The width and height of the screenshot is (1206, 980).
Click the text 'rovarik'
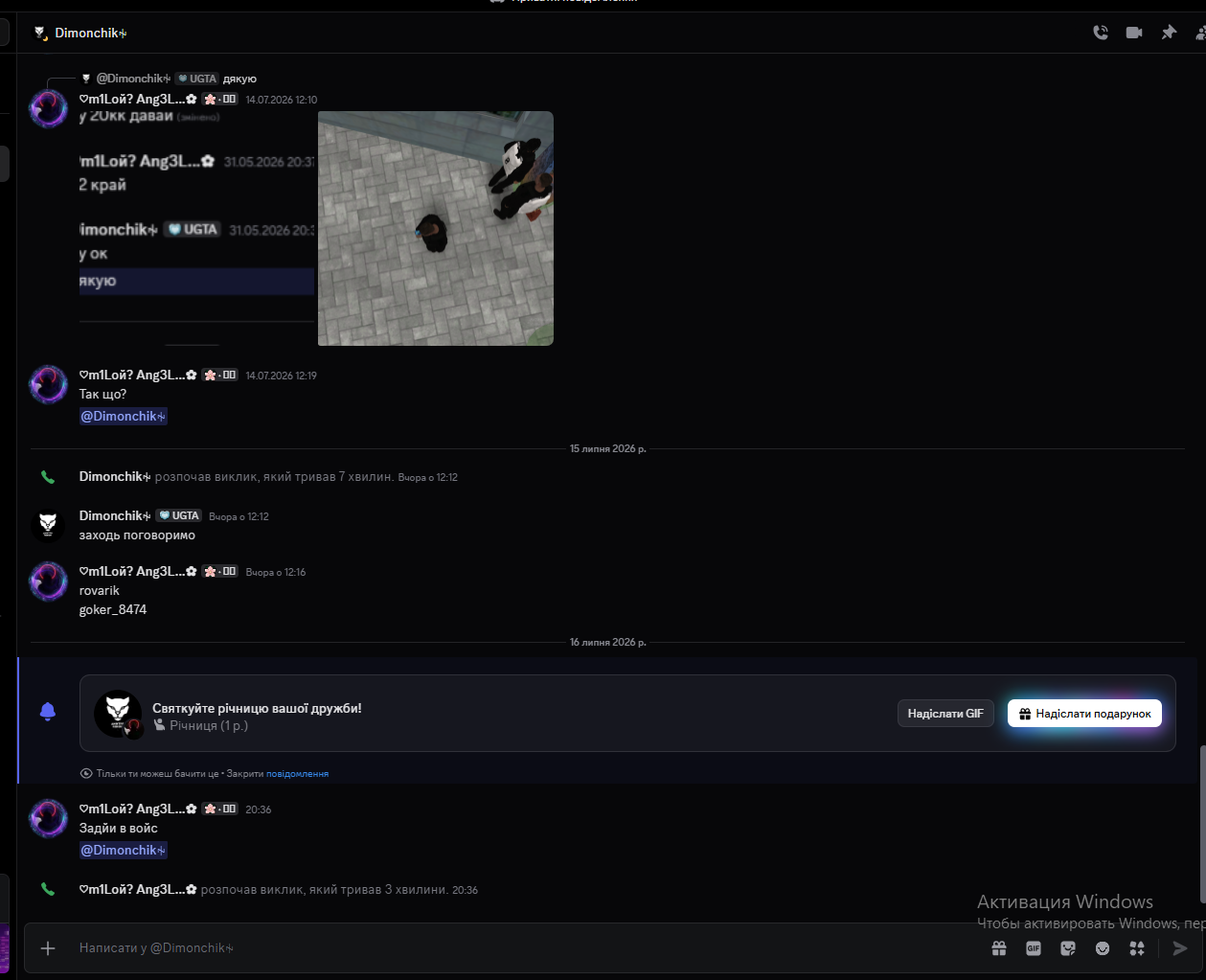pyautogui.click(x=100, y=590)
